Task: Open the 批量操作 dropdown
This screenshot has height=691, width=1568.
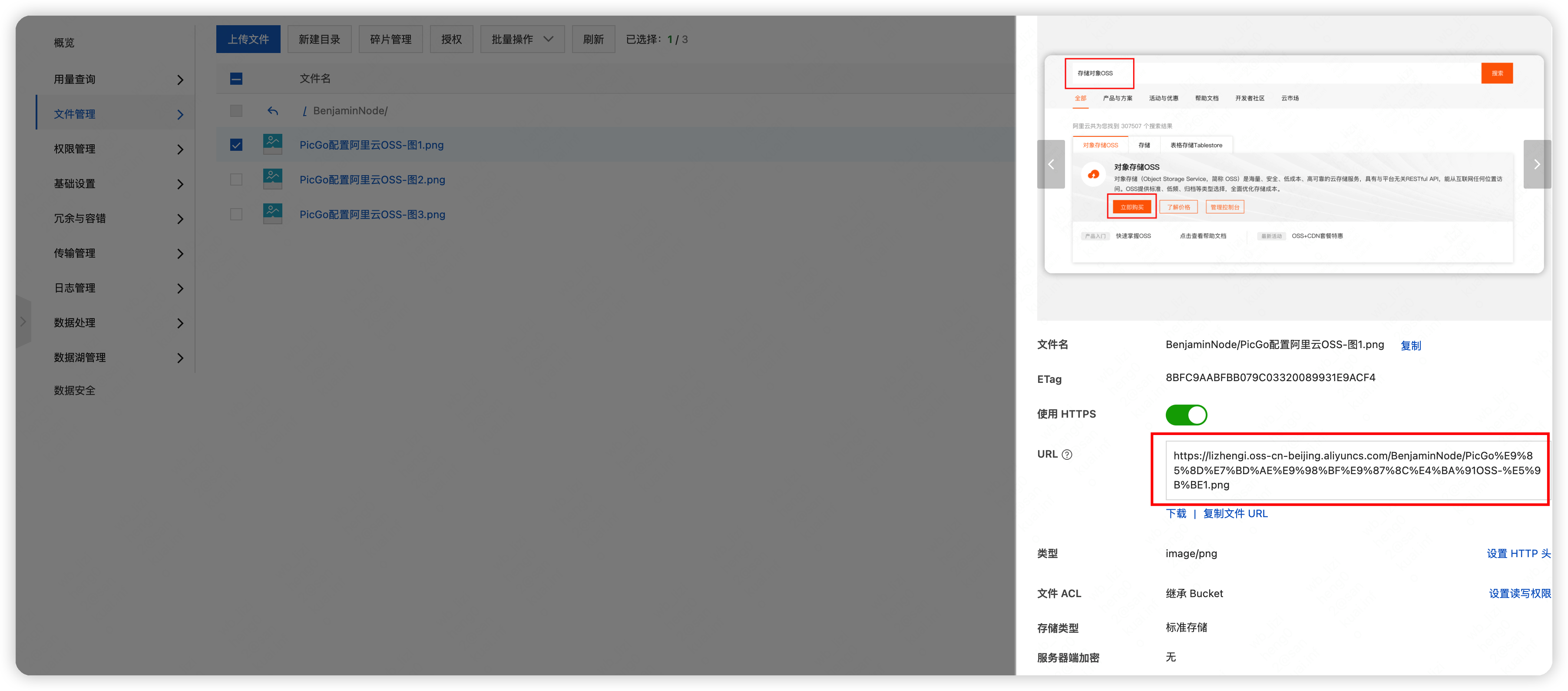Action: [x=522, y=40]
